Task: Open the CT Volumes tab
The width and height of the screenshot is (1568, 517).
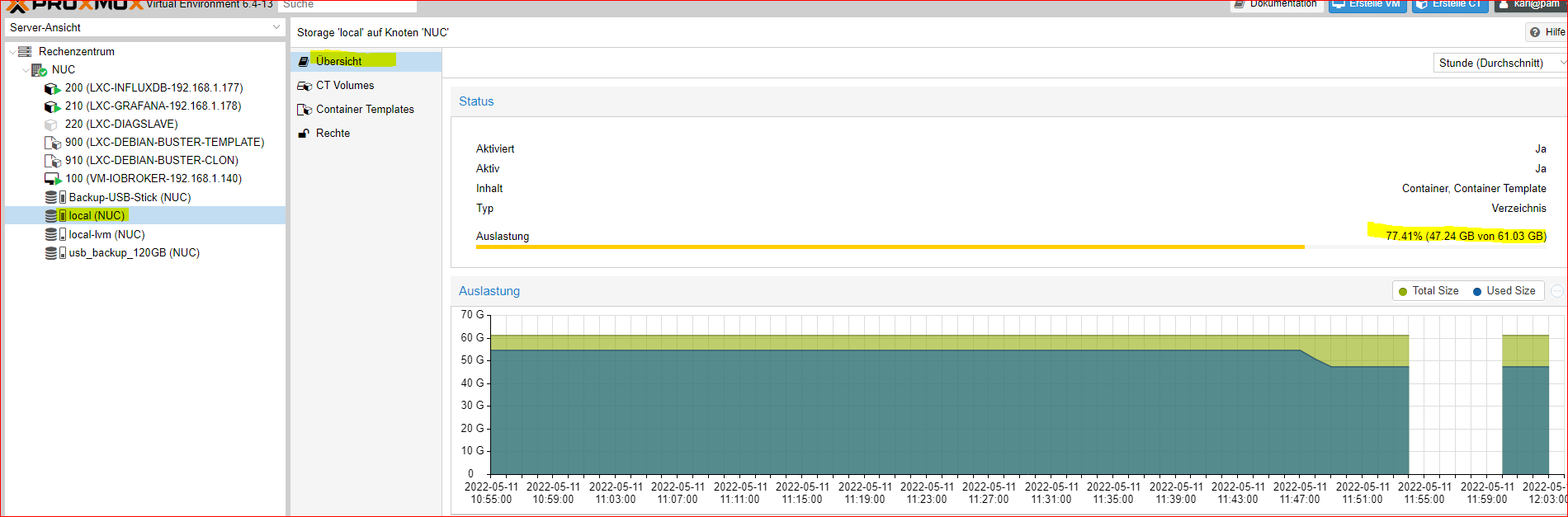Action: tap(366, 85)
